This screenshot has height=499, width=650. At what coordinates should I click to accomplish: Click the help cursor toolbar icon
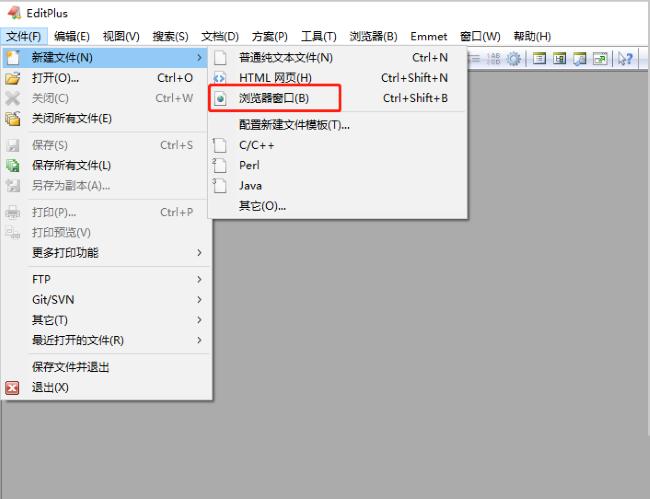627,58
